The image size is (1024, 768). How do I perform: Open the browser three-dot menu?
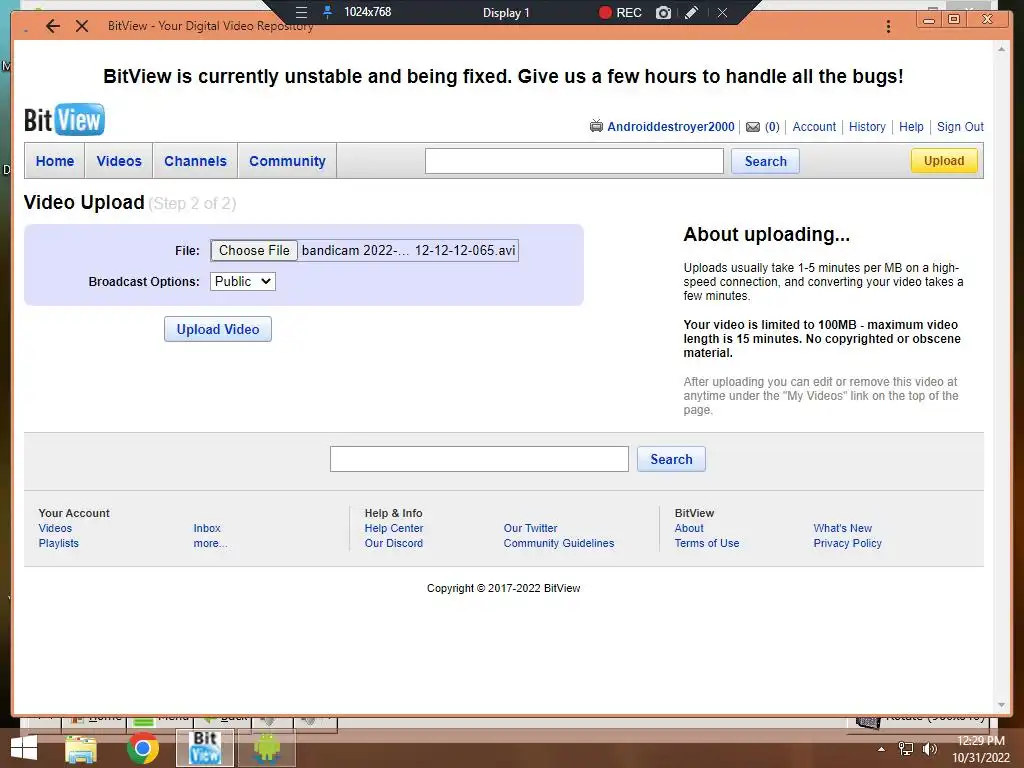pos(888,26)
